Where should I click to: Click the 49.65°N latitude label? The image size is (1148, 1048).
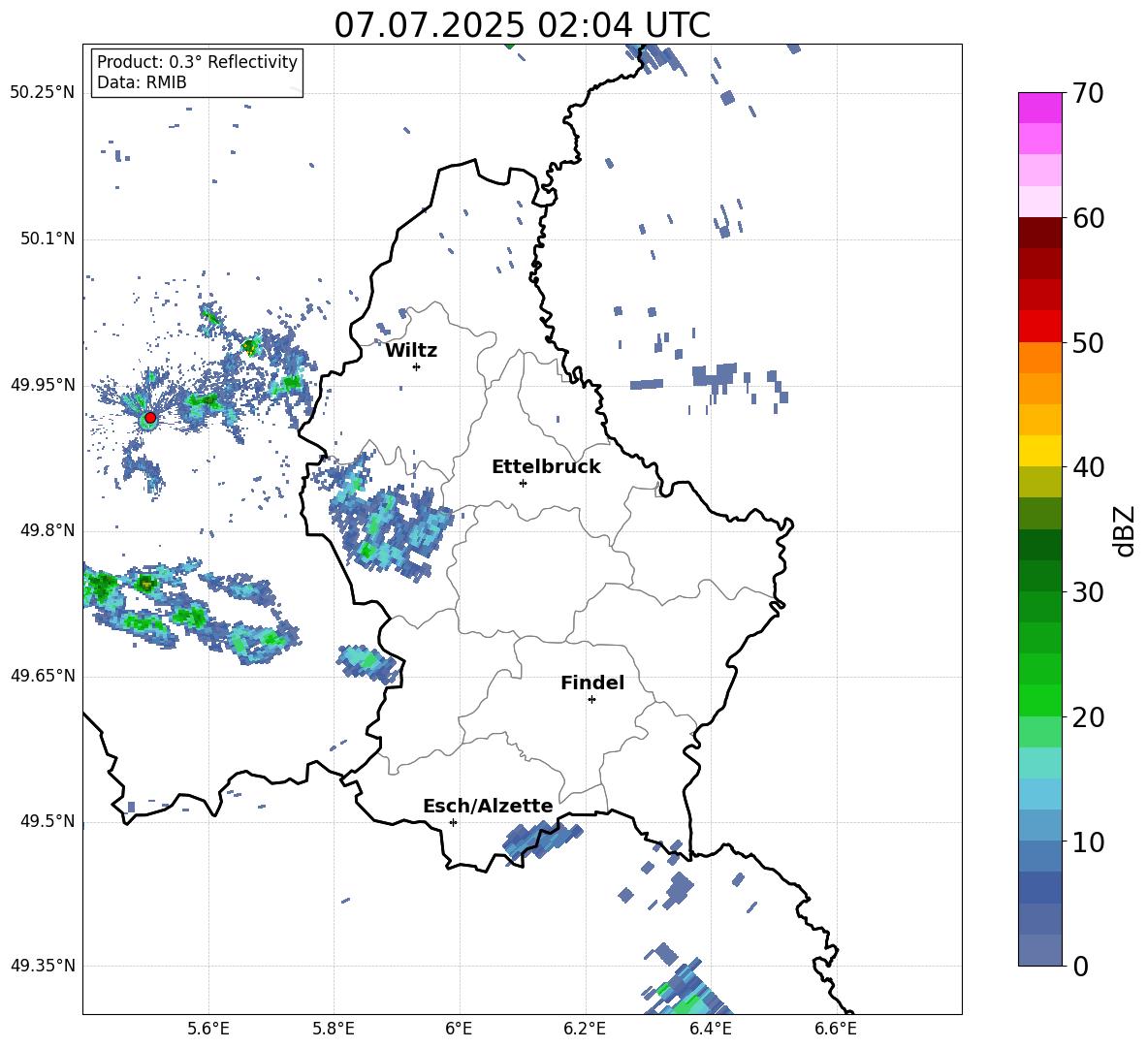[x=43, y=676]
